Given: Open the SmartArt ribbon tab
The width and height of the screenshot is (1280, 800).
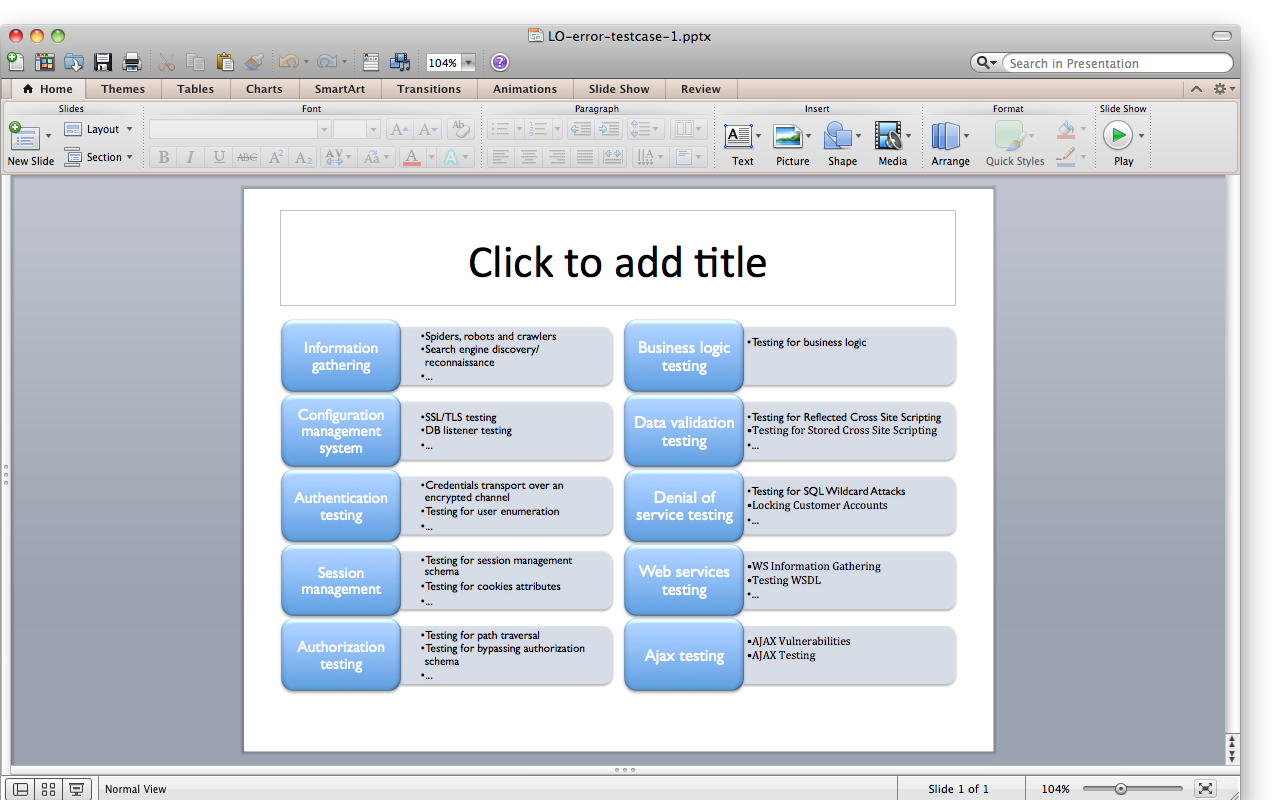Looking at the screenshot, I should (x=340, y=89).
